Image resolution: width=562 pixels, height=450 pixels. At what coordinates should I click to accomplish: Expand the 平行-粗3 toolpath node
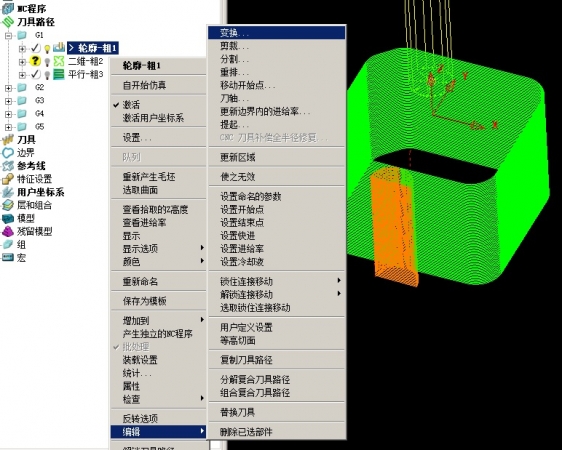[x=22, y=75]
